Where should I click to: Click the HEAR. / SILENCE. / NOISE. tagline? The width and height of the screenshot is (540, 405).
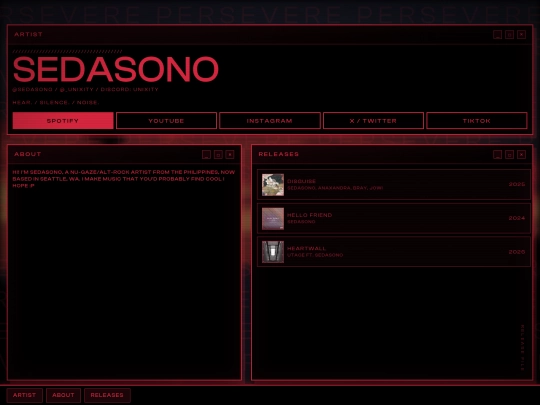pyautogui.click(x=56, y=102)
